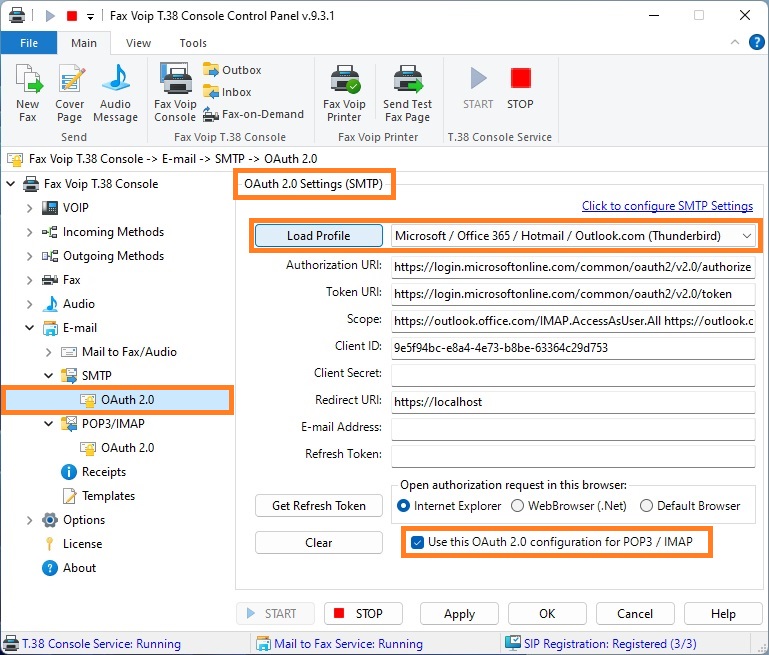Select WebBrowser (.Net) radio button
The width and height of the screenshot is (769, 655).
[x=517, y=505]
